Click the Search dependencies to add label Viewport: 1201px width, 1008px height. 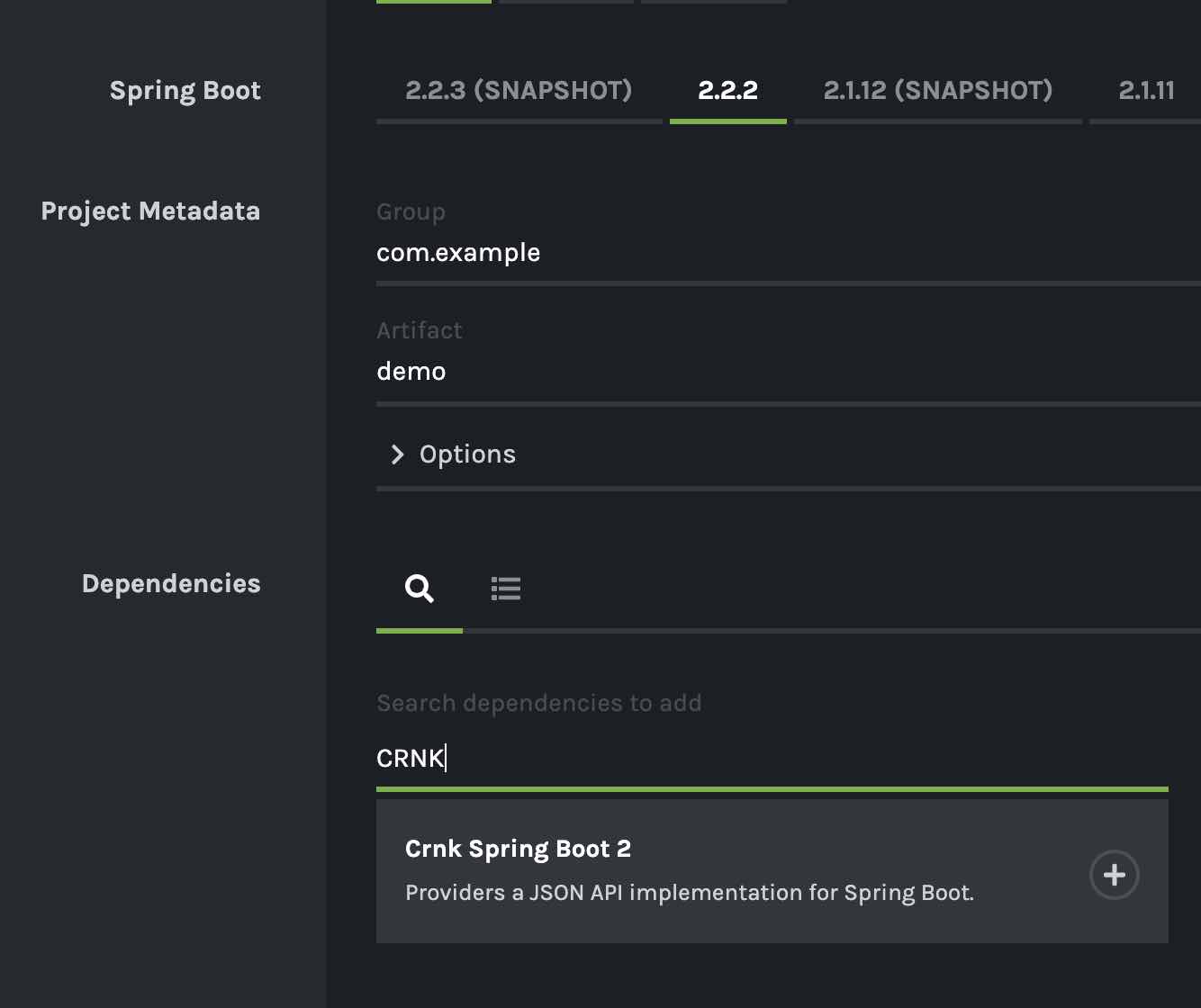538,703
